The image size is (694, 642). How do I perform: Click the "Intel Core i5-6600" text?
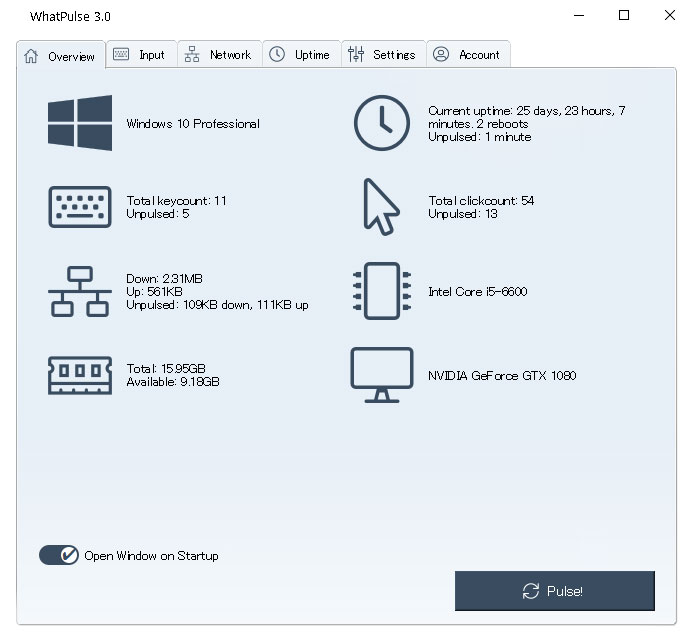click(x=478, y=292)
